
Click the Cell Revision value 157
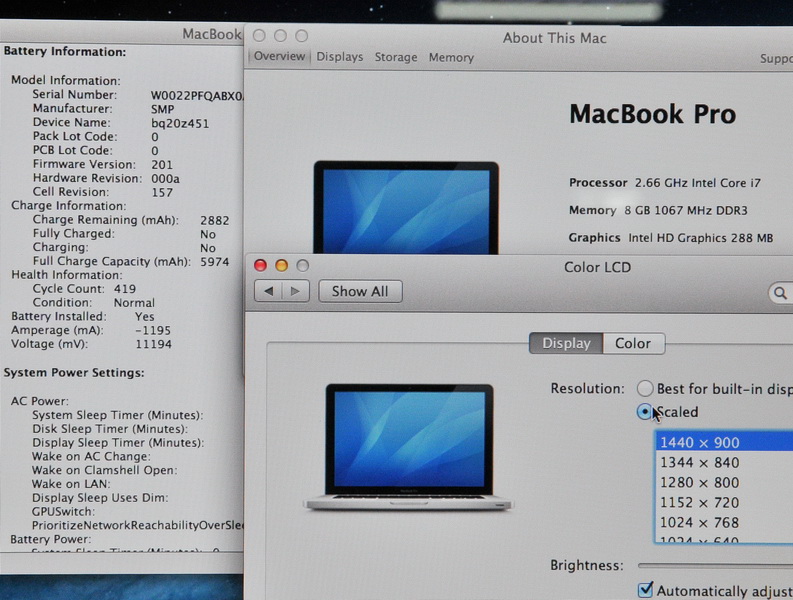[x=162, y=193]
